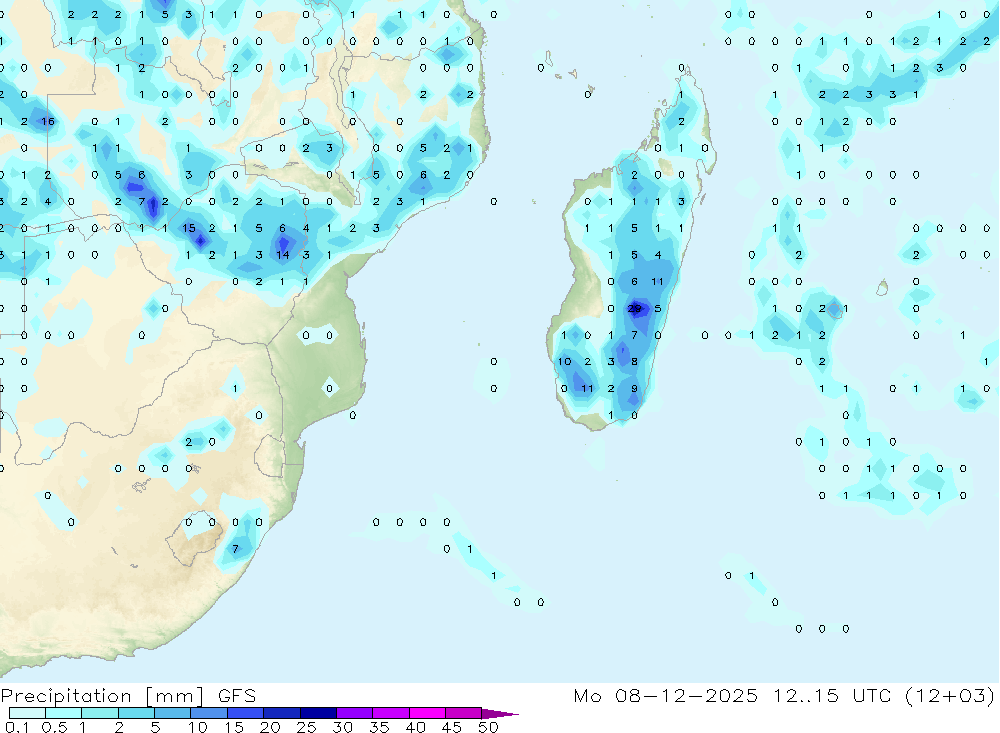Click the '50' legend scale label
This screenshot has height=733, width=1000.
[x=488, y=727]
